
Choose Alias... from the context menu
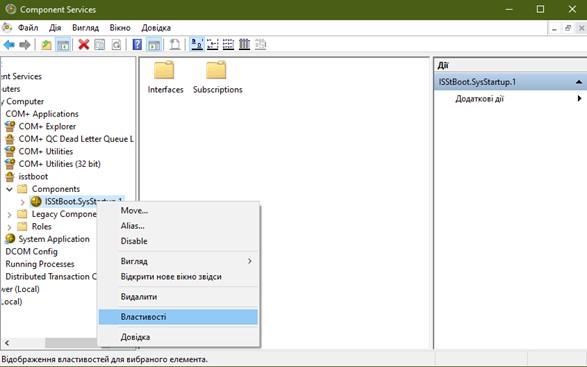coord(178,226)
